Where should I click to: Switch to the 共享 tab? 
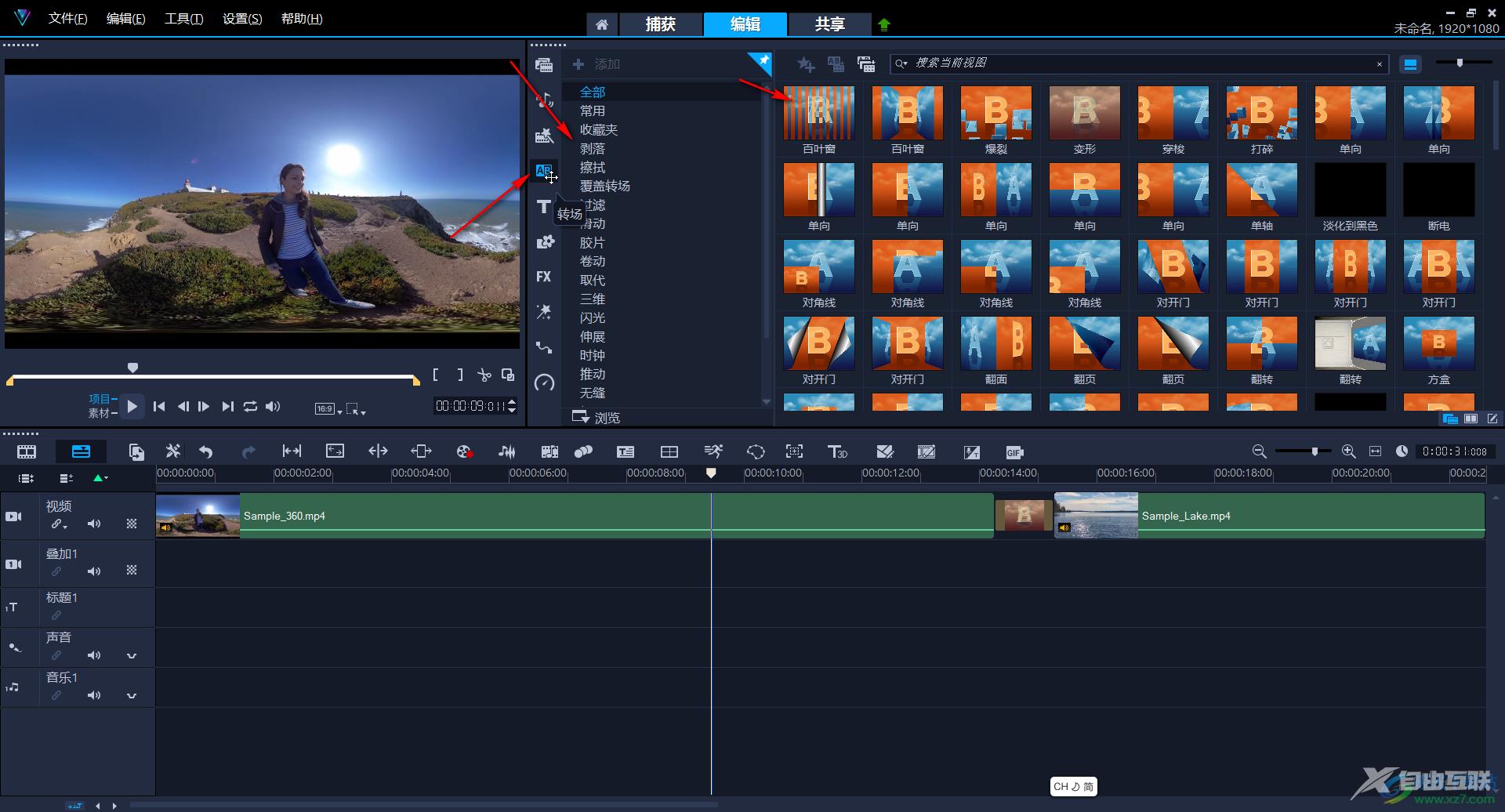coord(829,24)
